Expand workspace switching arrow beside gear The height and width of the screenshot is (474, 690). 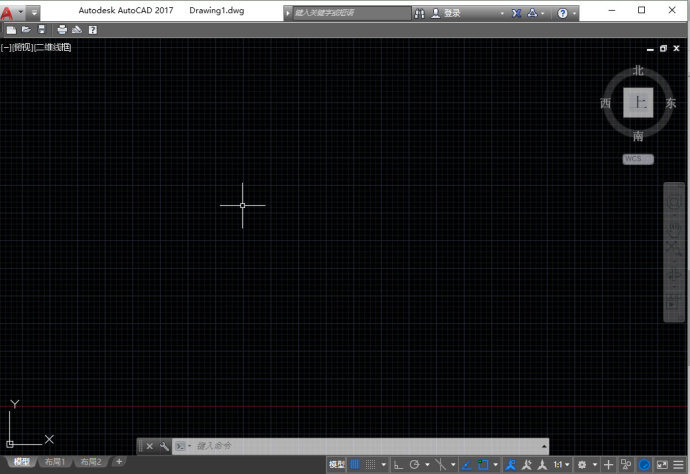click(x=595, y=464)
